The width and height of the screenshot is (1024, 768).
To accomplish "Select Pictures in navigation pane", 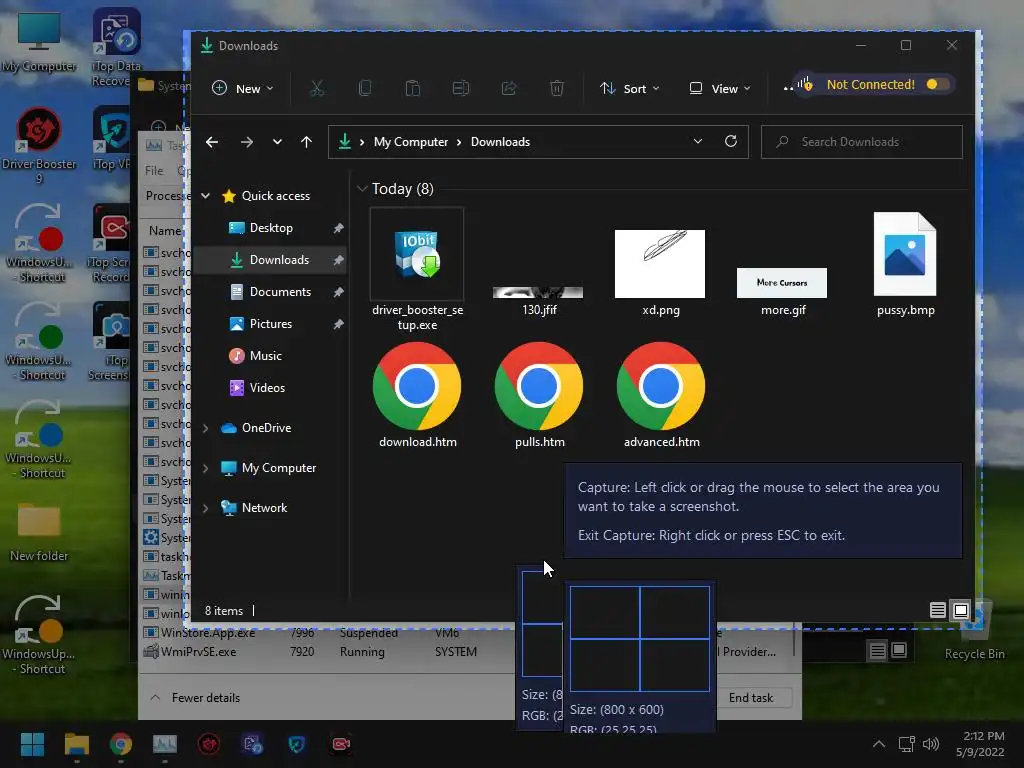I will (270, 324).
